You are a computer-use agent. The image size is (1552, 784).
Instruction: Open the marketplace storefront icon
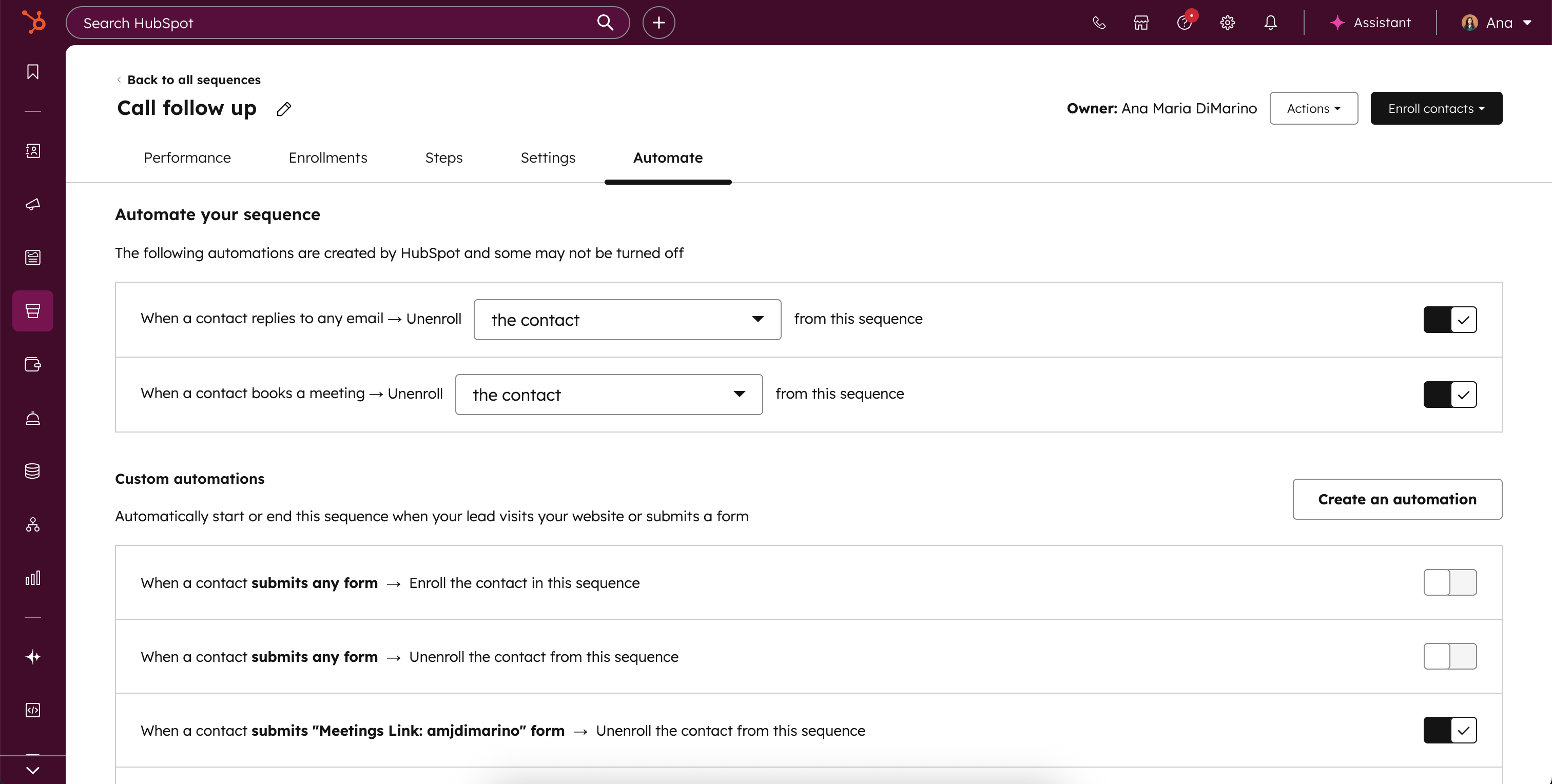(1141, 23)
